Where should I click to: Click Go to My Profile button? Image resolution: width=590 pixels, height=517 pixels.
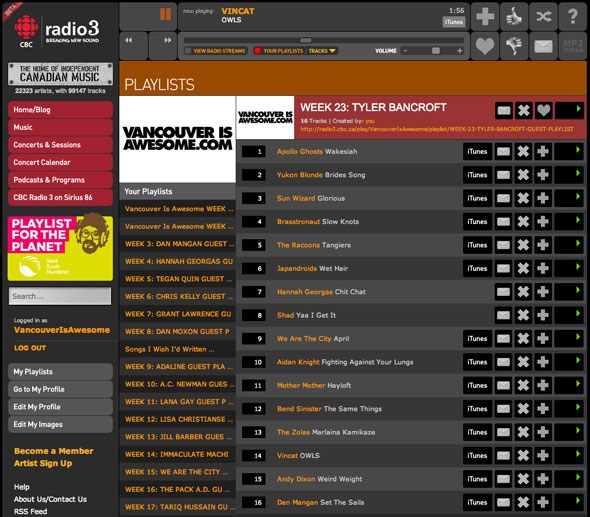(x=60, y=389)
